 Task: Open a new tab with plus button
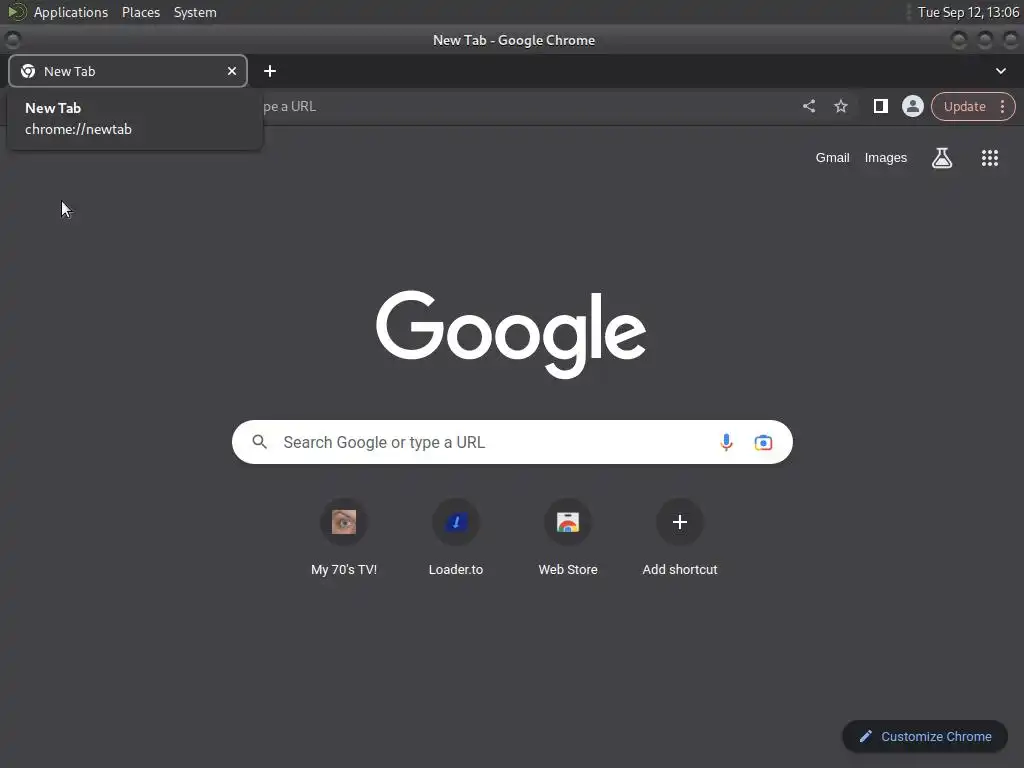pyautogui.click(x=270, y=71)
